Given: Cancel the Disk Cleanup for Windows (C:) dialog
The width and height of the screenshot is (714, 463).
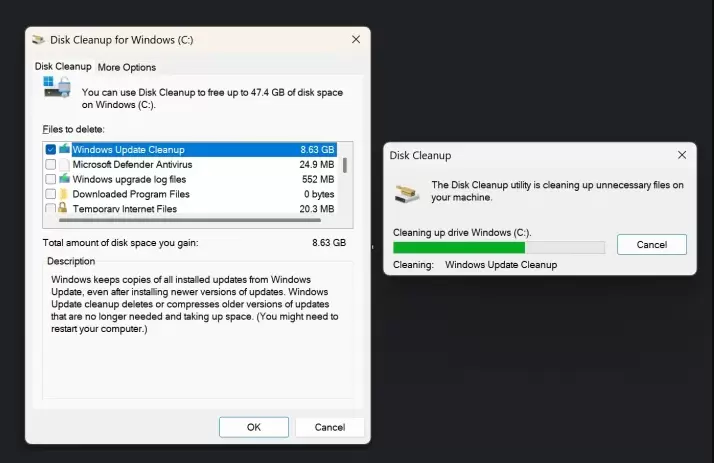Looking at the screenshot, I should pos(329,427).
